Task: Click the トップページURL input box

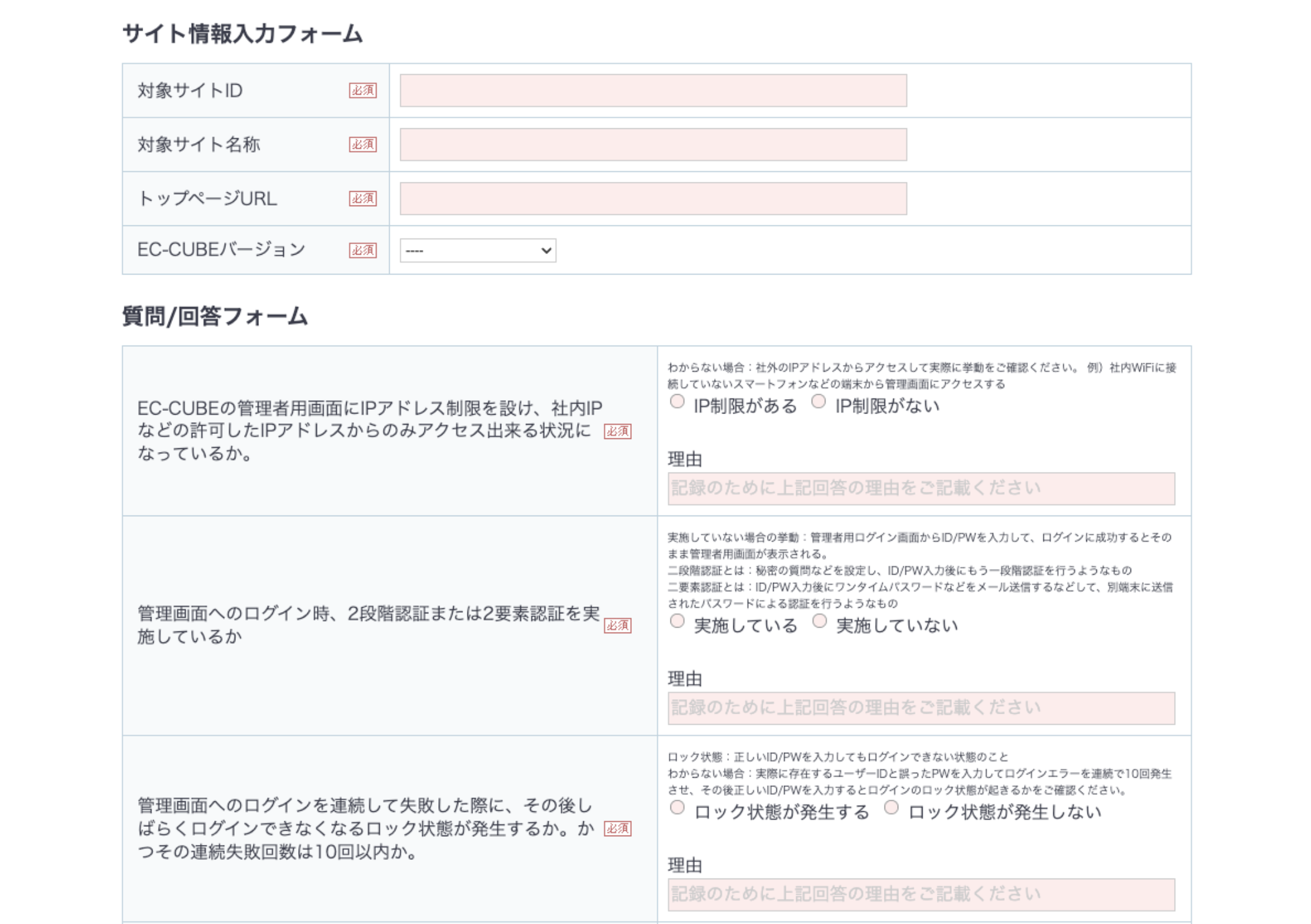Action: 653,199
